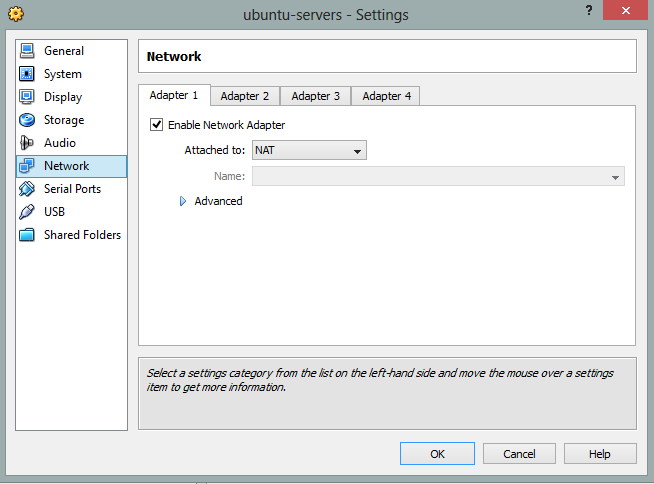Switch to the Adapter 2 tab
The image size is (654, 484).
point(245,96)
